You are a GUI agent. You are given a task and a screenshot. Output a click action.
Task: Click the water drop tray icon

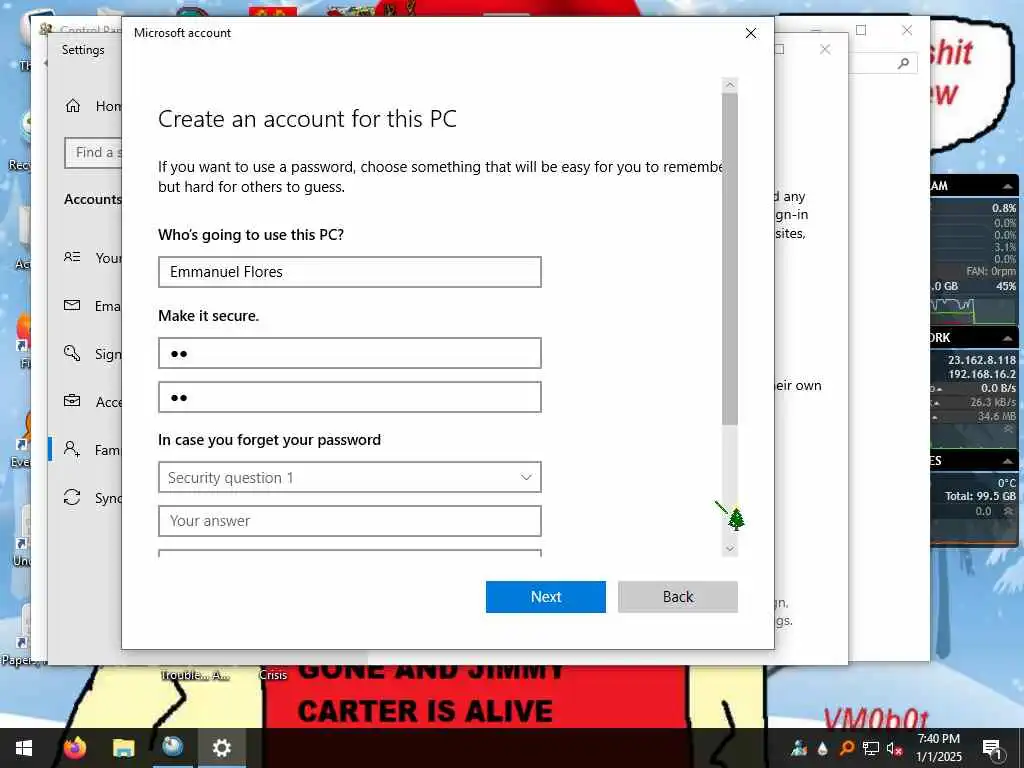click(x=823, y=748)
